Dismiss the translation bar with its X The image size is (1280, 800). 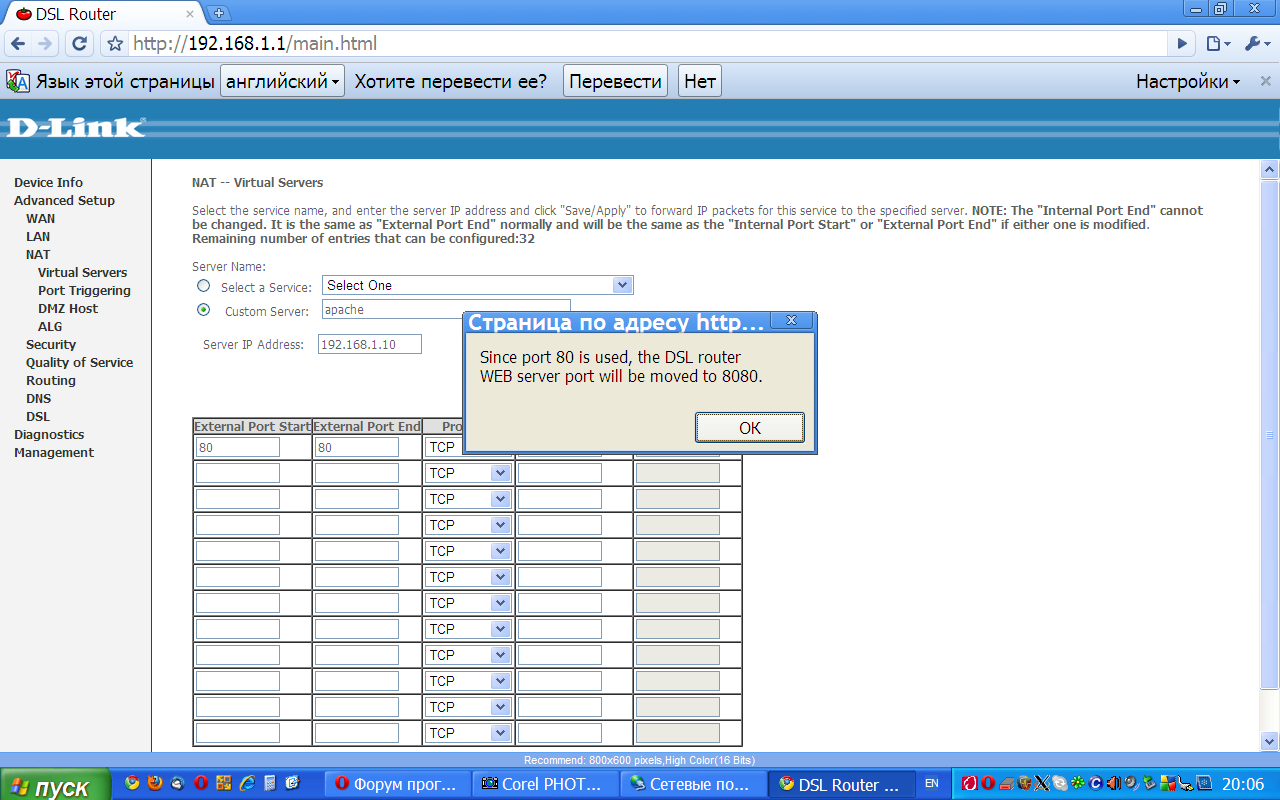click(1265, 81)
